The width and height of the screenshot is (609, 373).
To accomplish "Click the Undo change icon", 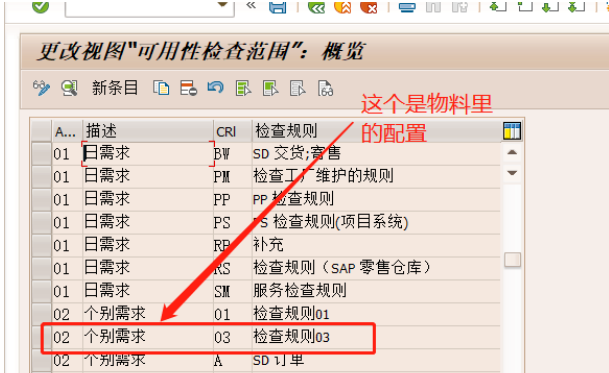I will [x=216, y=87].
